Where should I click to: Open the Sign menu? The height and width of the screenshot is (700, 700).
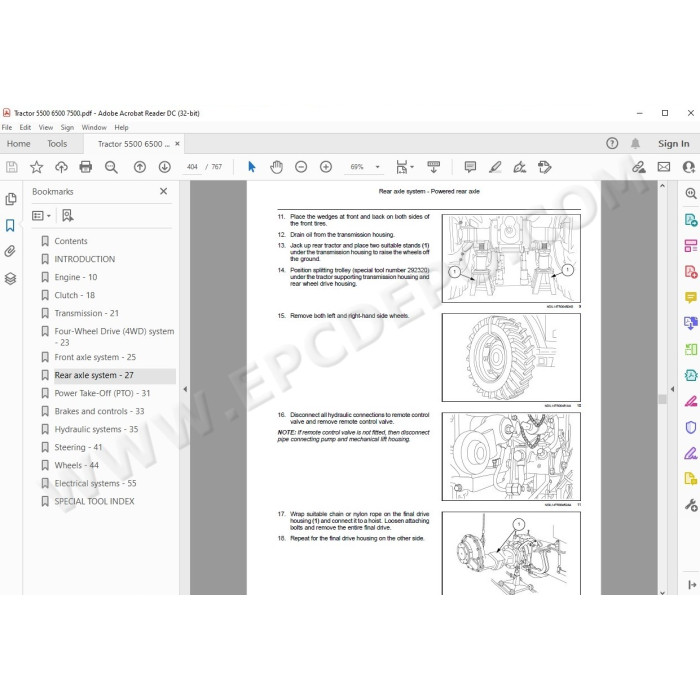(x=67, y=128)
